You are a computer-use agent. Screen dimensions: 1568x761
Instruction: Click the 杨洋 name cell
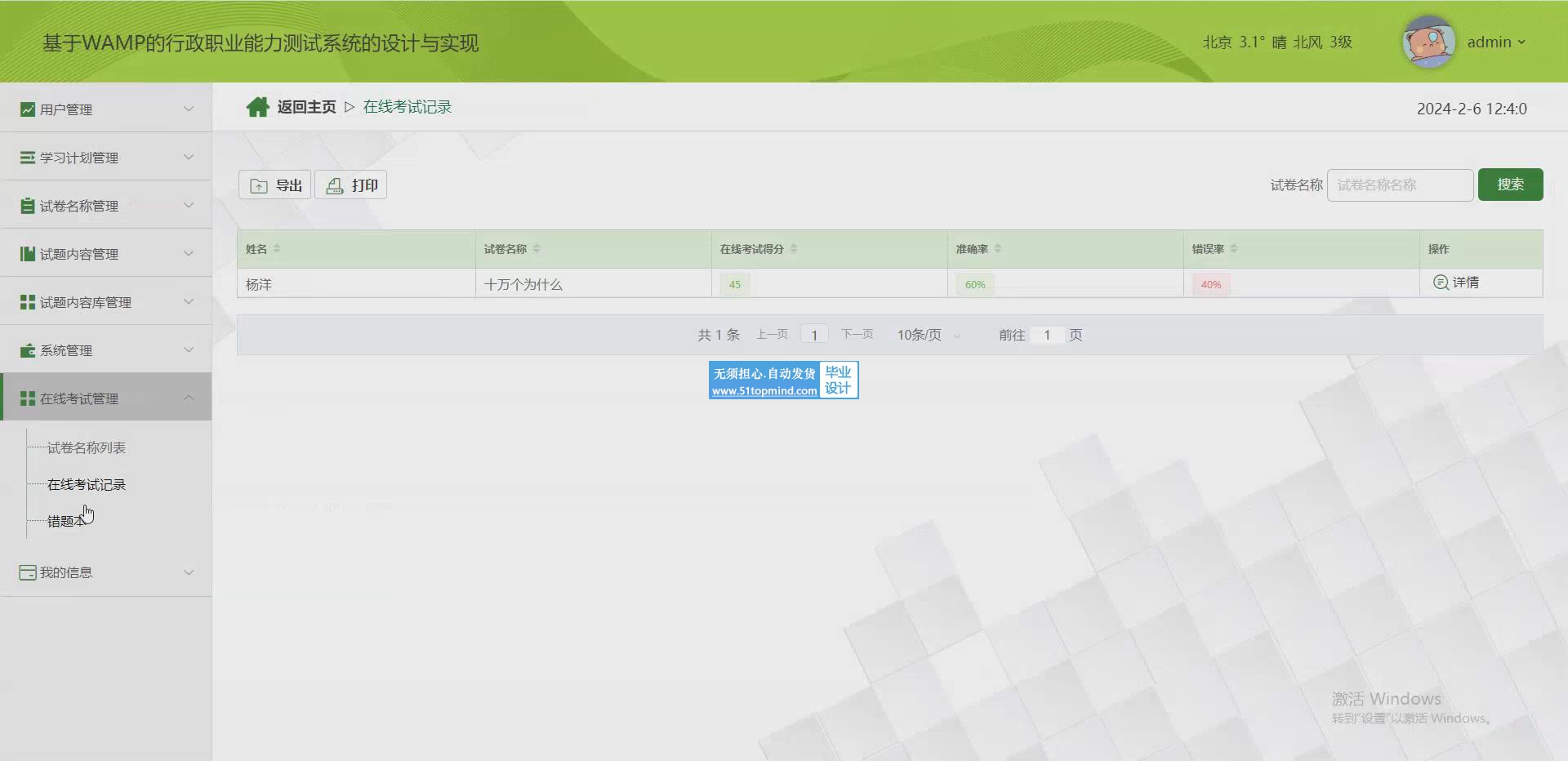[356, 284]
